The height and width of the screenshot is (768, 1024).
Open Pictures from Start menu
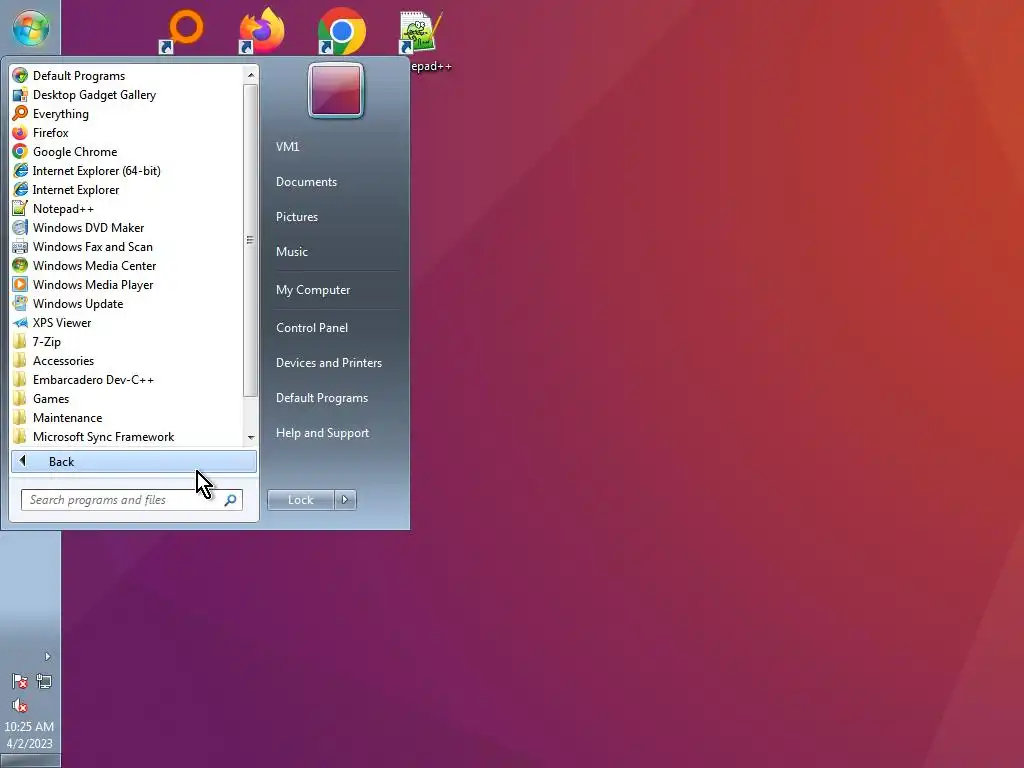[296, 217]
